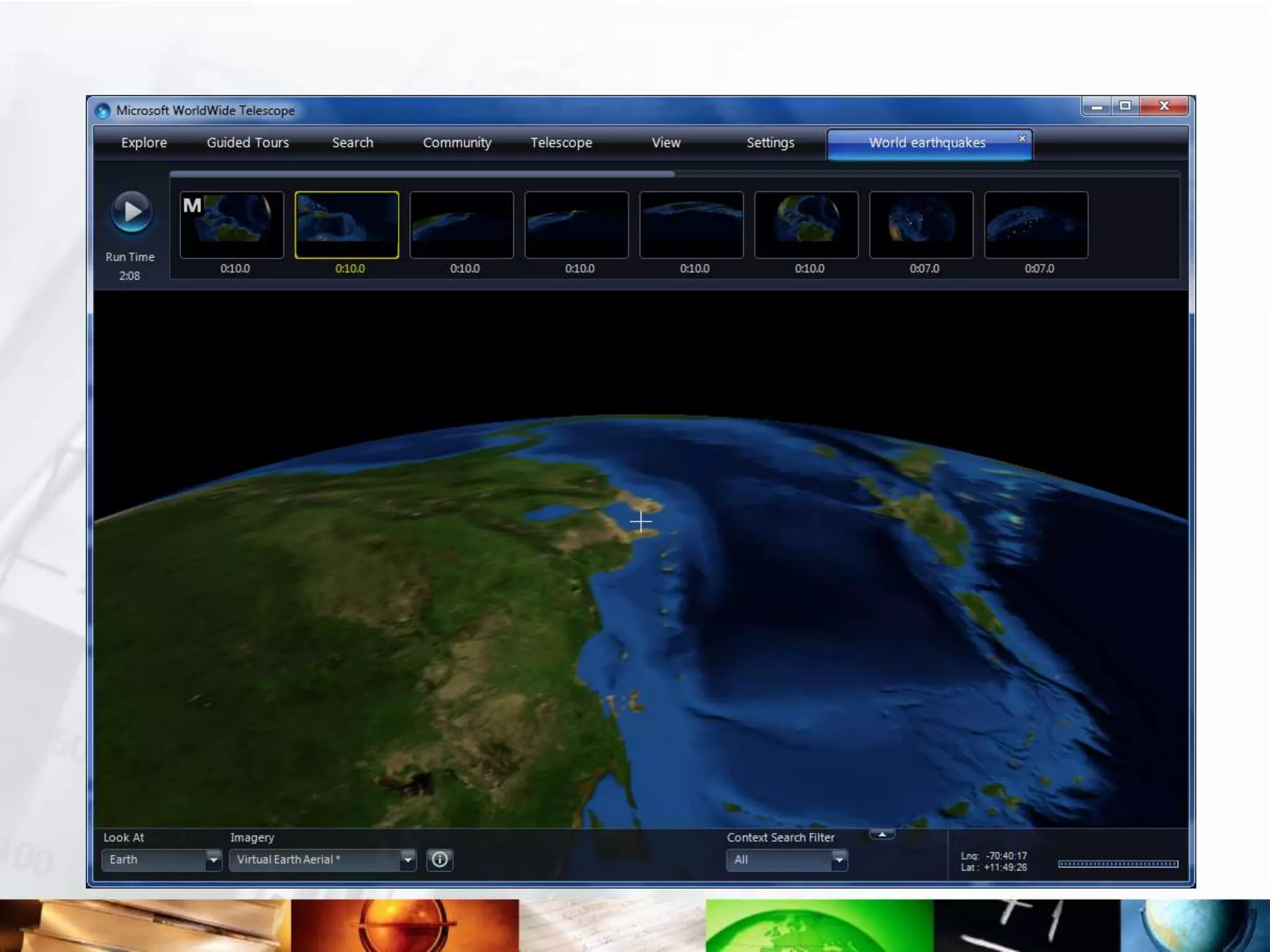The image size is (1270, 952).
Task: Open Context Search Filter All dropdown
Action: 838,860
